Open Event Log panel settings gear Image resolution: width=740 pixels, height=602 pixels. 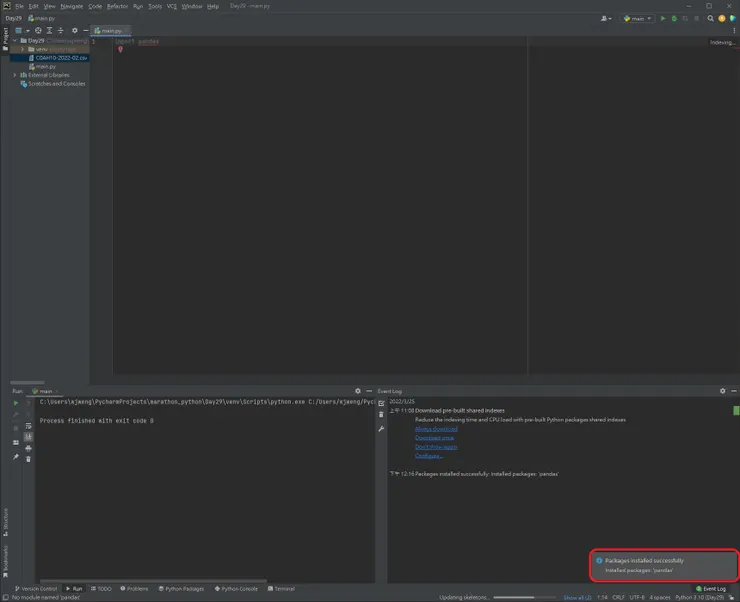coord(722,391)
